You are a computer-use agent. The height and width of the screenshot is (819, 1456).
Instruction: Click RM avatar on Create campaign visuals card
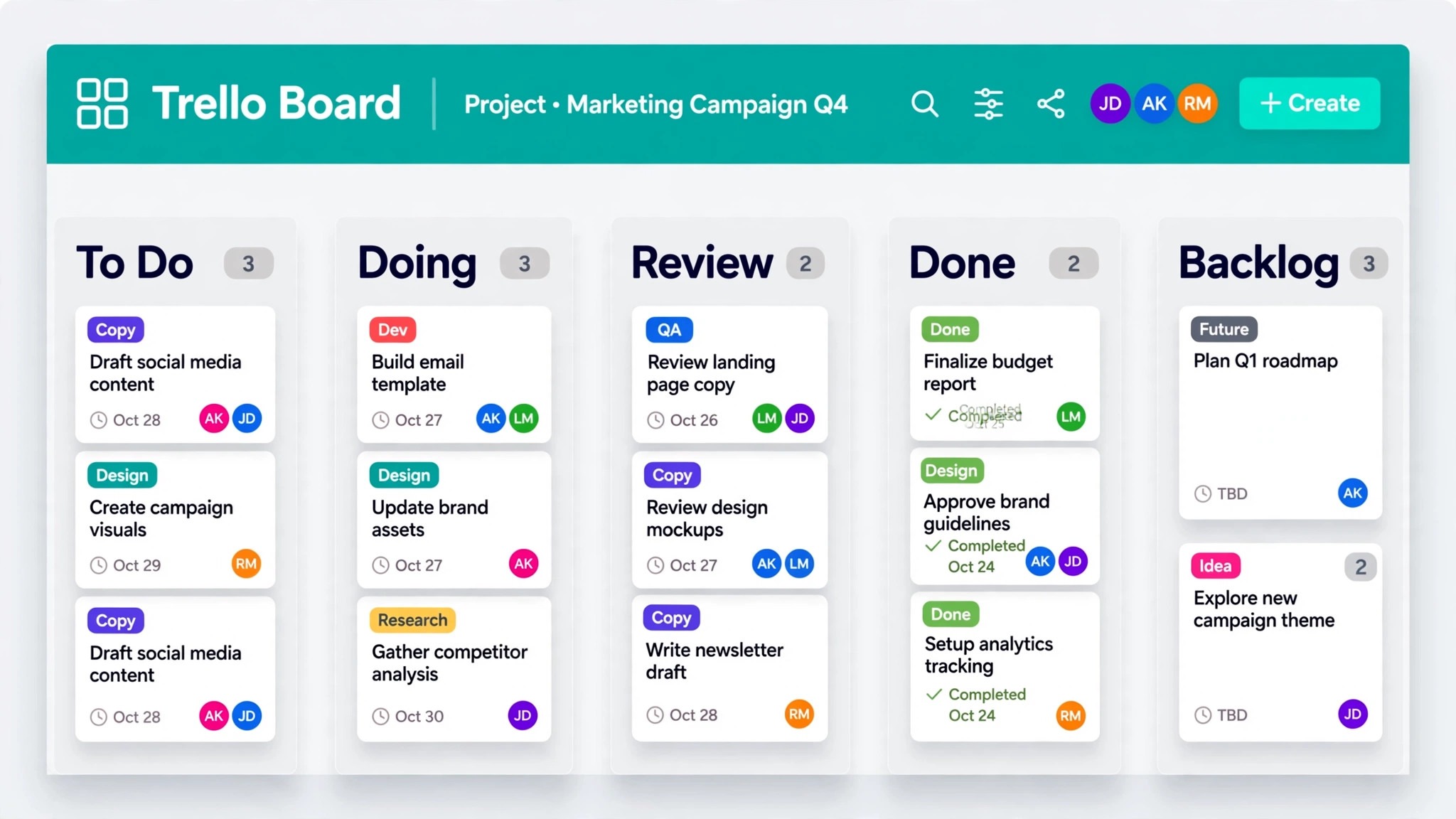click(246, 564)
